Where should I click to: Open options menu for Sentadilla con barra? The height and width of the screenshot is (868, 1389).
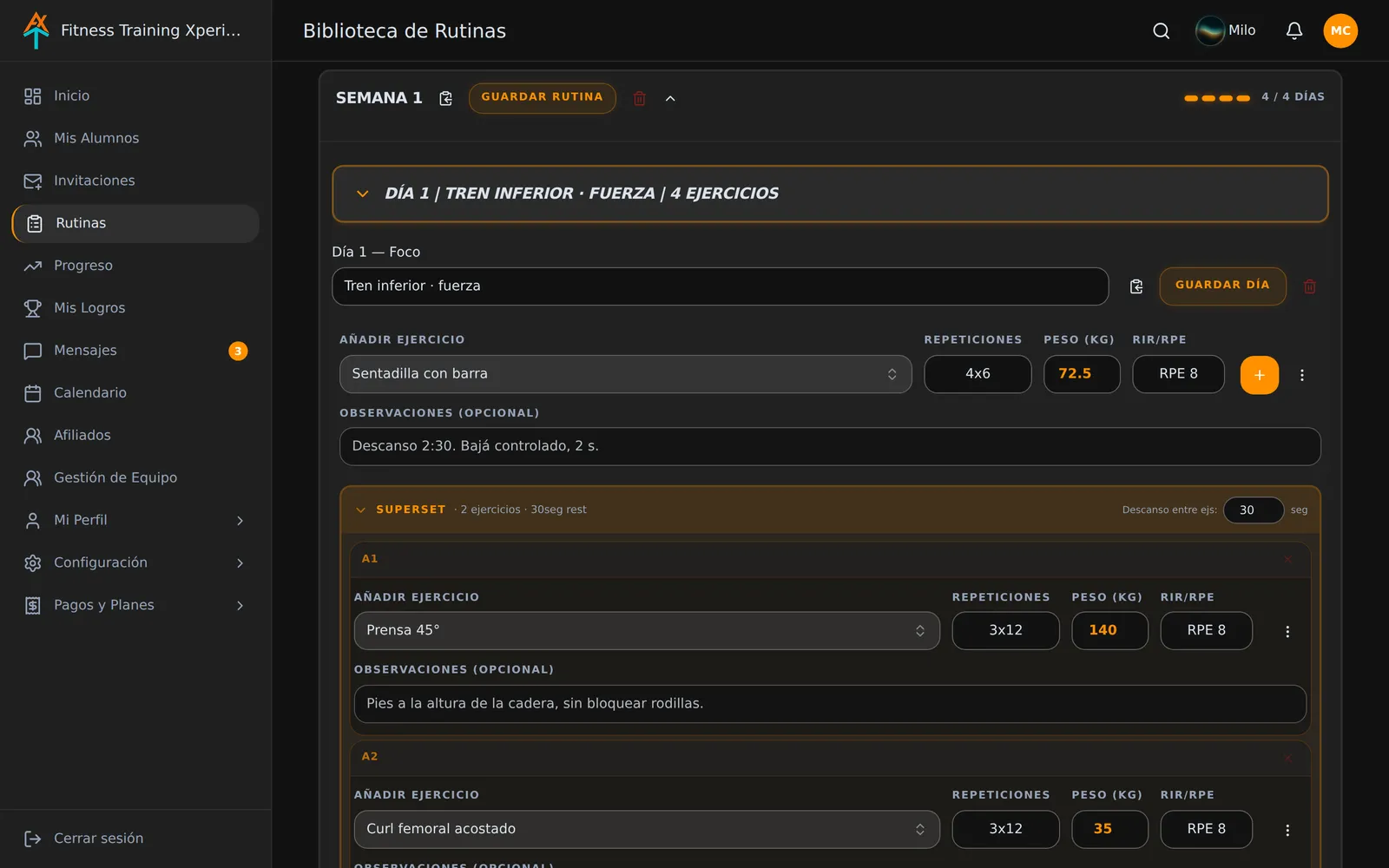coord(1301,375)
